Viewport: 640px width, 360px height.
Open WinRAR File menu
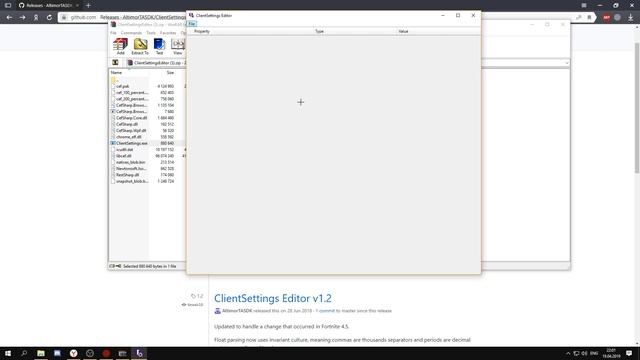coord(113,33)
